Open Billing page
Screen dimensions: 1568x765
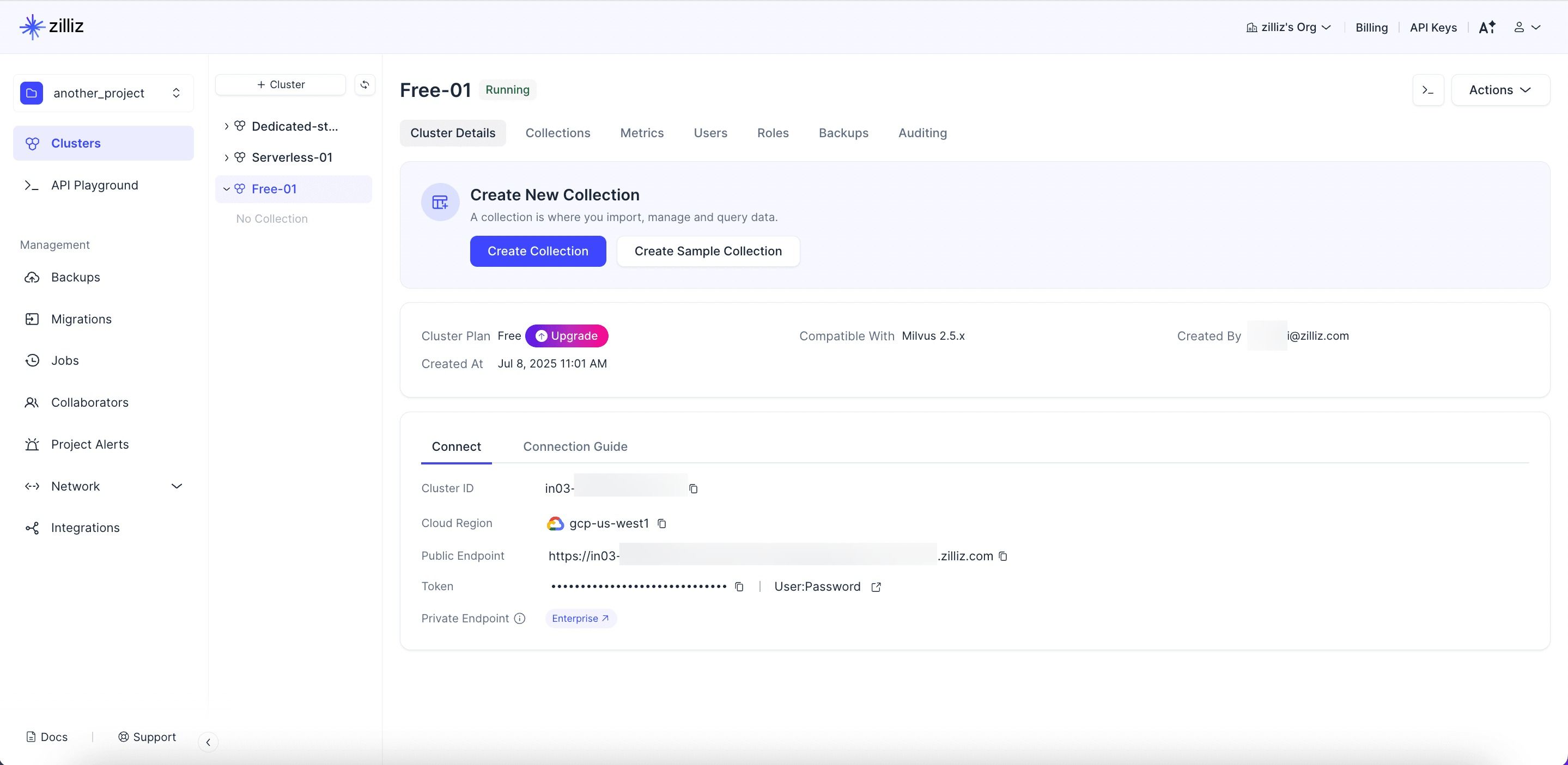point(1371,27)
